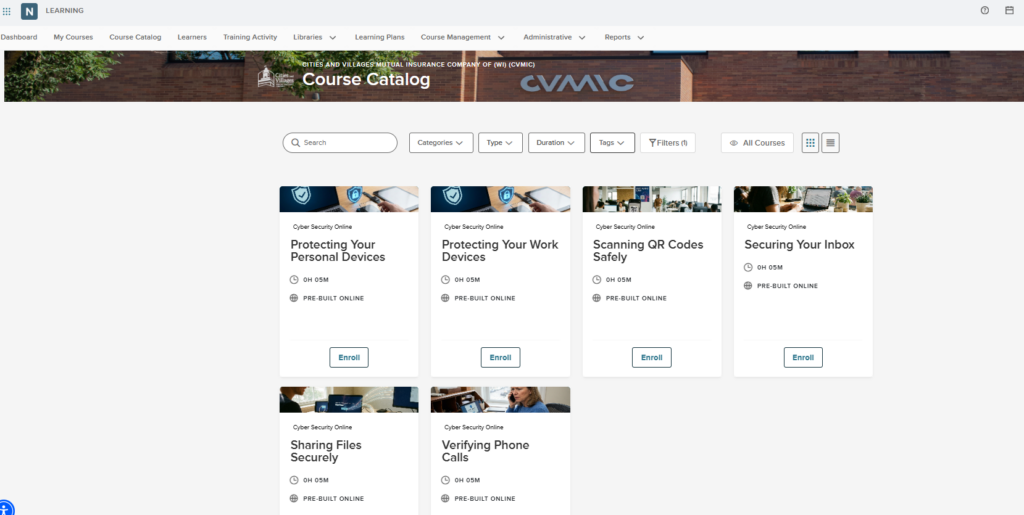Click Cyber Security Online tag on Securing Your Inbox
The width and height of the screenshot is (1024, 515).
[x=776, y=227]
